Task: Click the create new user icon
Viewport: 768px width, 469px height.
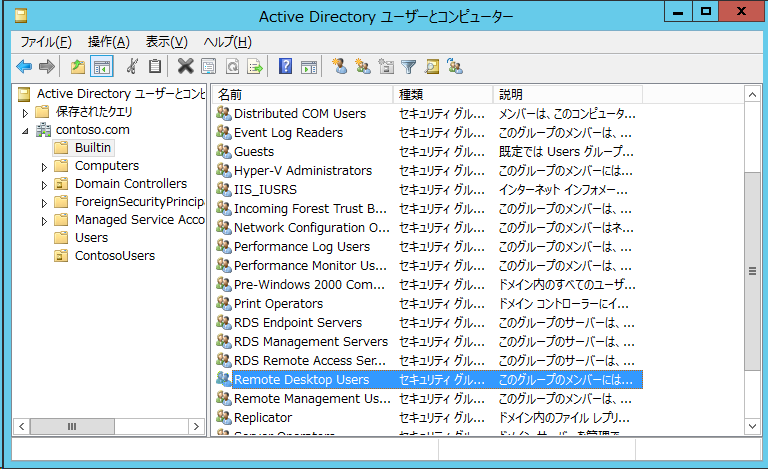Action: (339, 67)
